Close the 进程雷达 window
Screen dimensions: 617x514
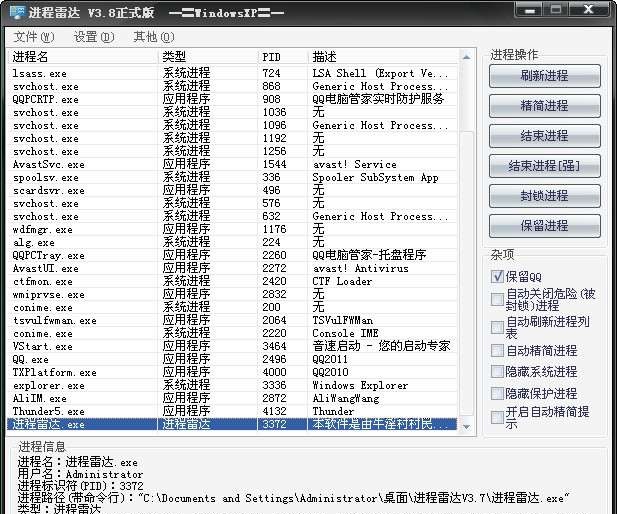tap(588, 10)
